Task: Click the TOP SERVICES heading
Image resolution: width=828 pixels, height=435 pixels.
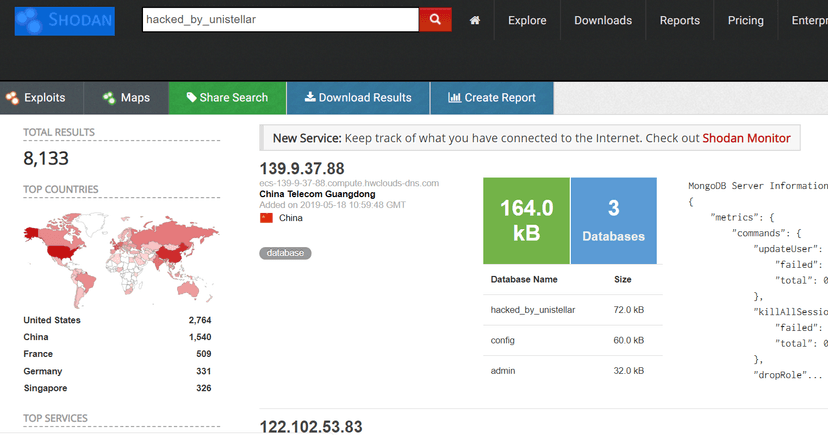Action: (55, 418)
